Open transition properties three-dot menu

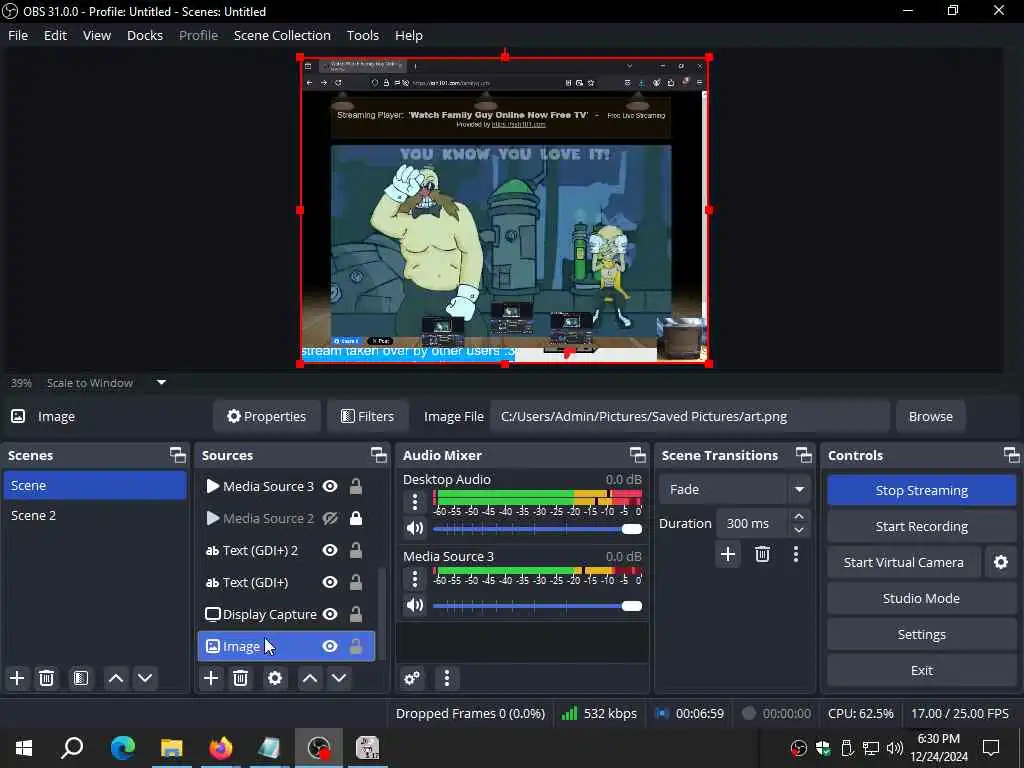pos(795,554)
